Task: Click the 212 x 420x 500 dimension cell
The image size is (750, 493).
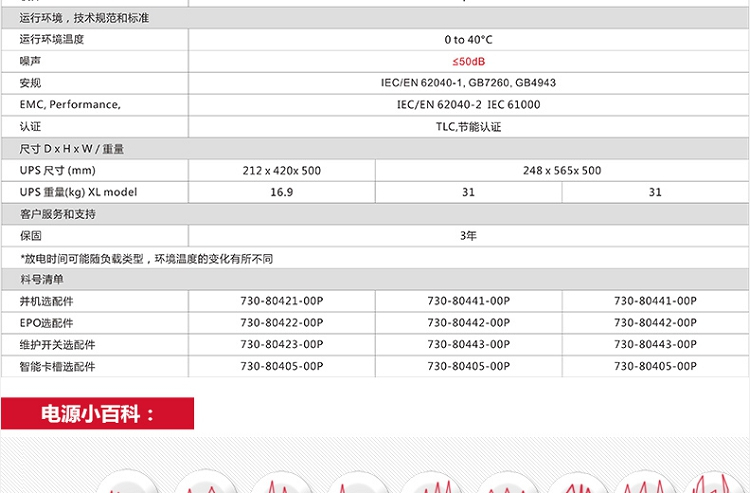Action: [282, 171]
